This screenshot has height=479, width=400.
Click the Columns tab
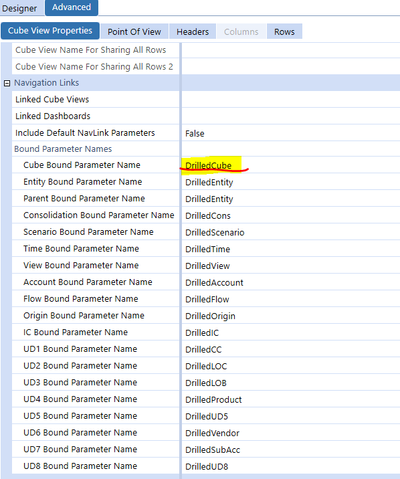pos(241,32)
